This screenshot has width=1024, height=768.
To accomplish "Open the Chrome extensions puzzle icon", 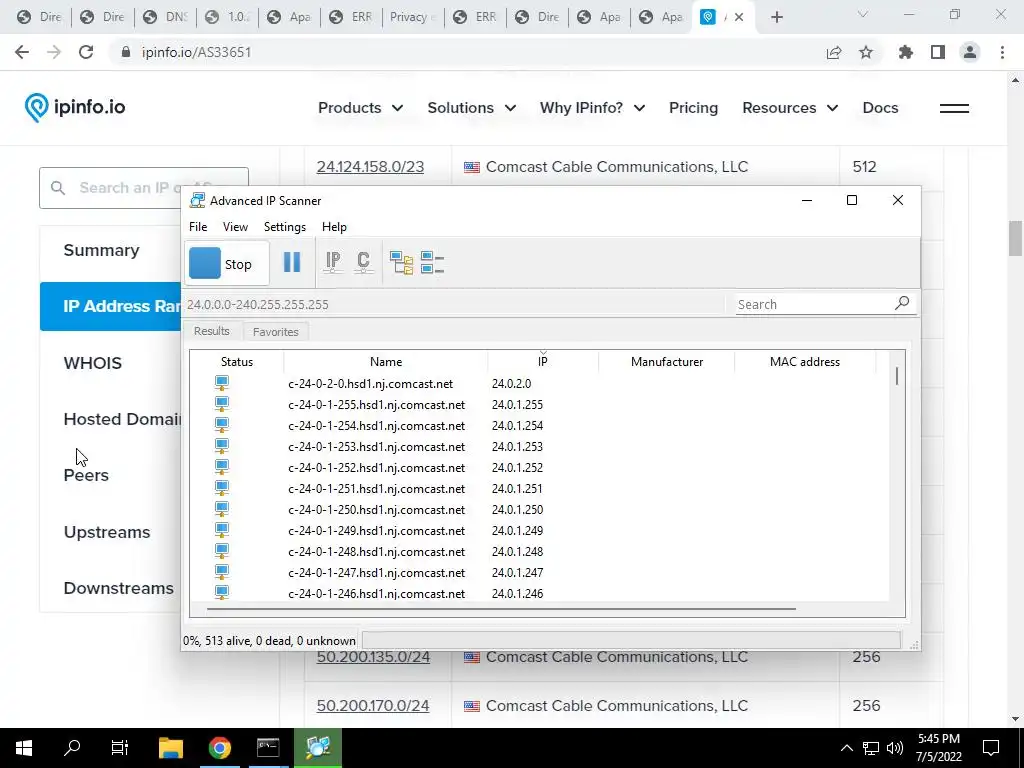I will point(906,52).
